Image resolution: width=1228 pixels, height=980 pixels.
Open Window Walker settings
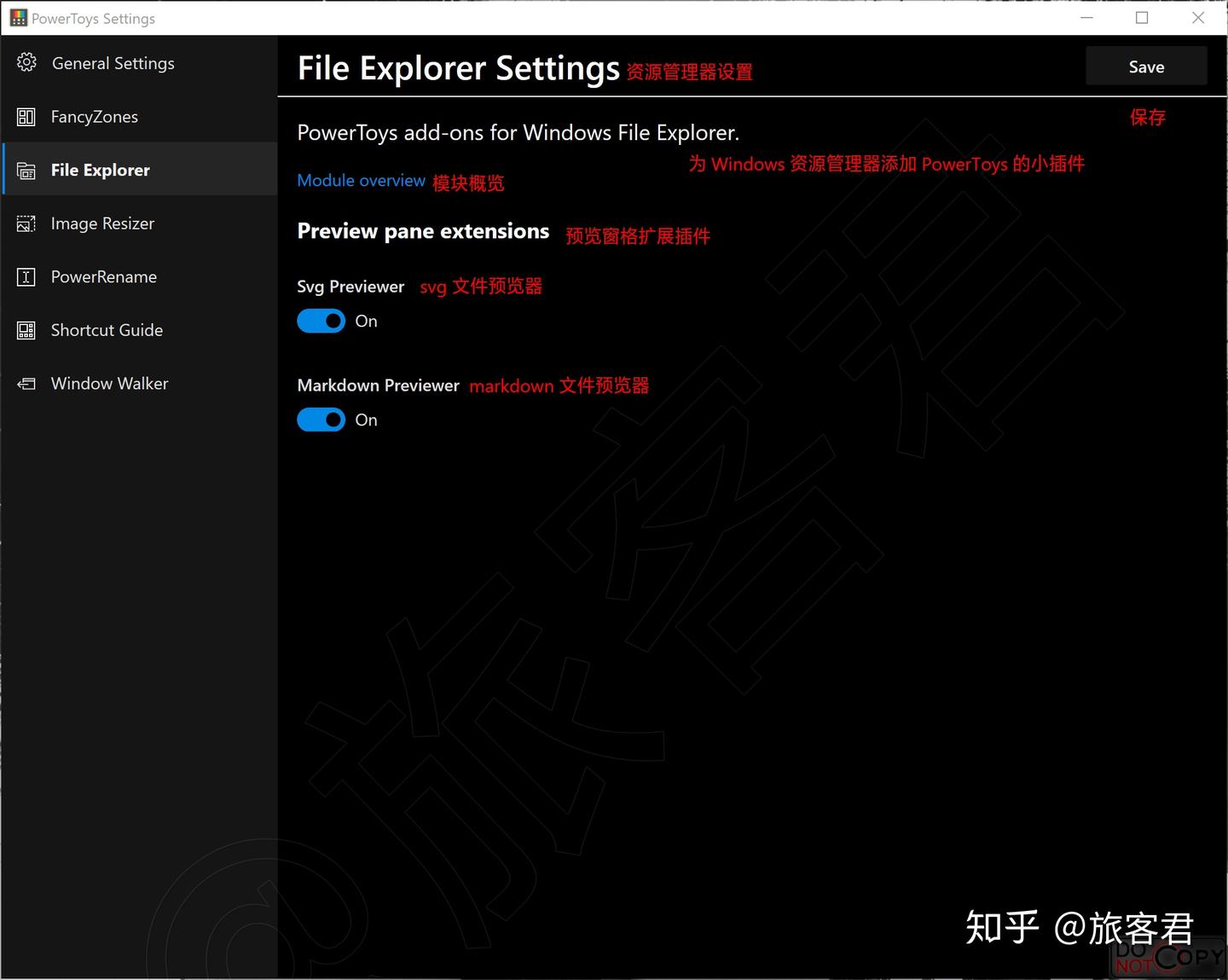[x=109, y=383]
